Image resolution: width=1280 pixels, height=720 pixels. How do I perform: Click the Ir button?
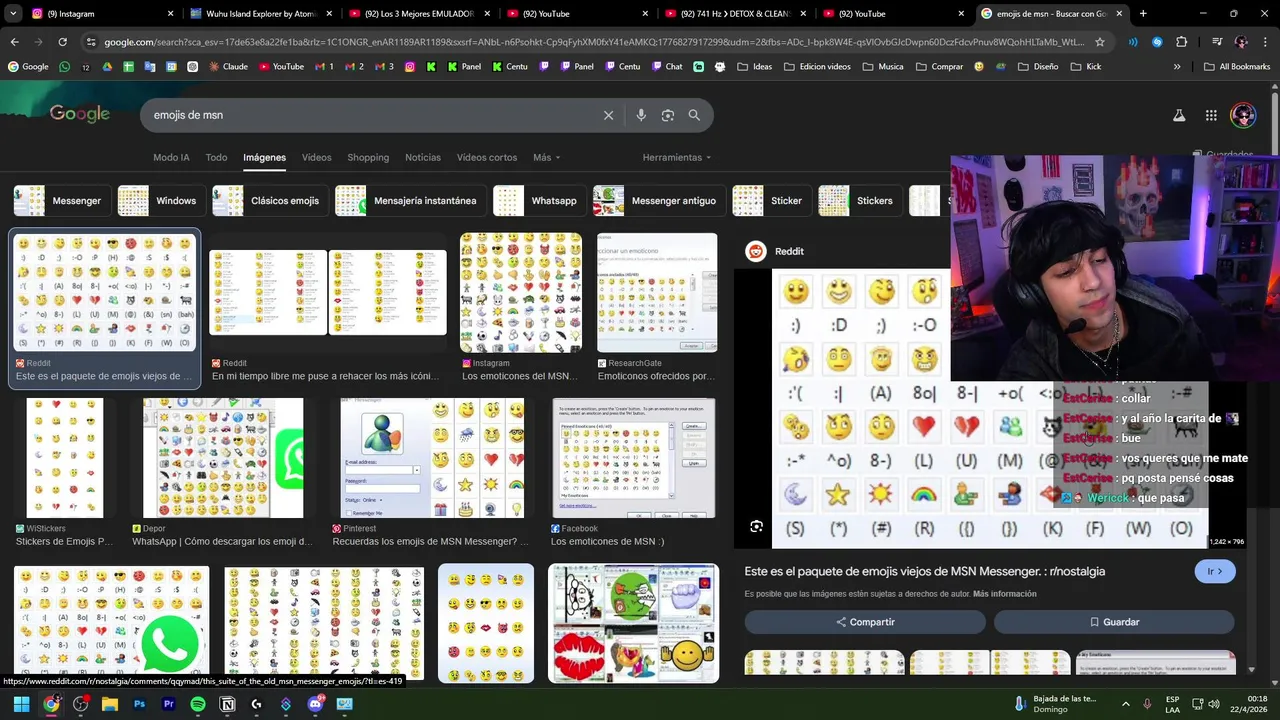tap(1215, 571)
